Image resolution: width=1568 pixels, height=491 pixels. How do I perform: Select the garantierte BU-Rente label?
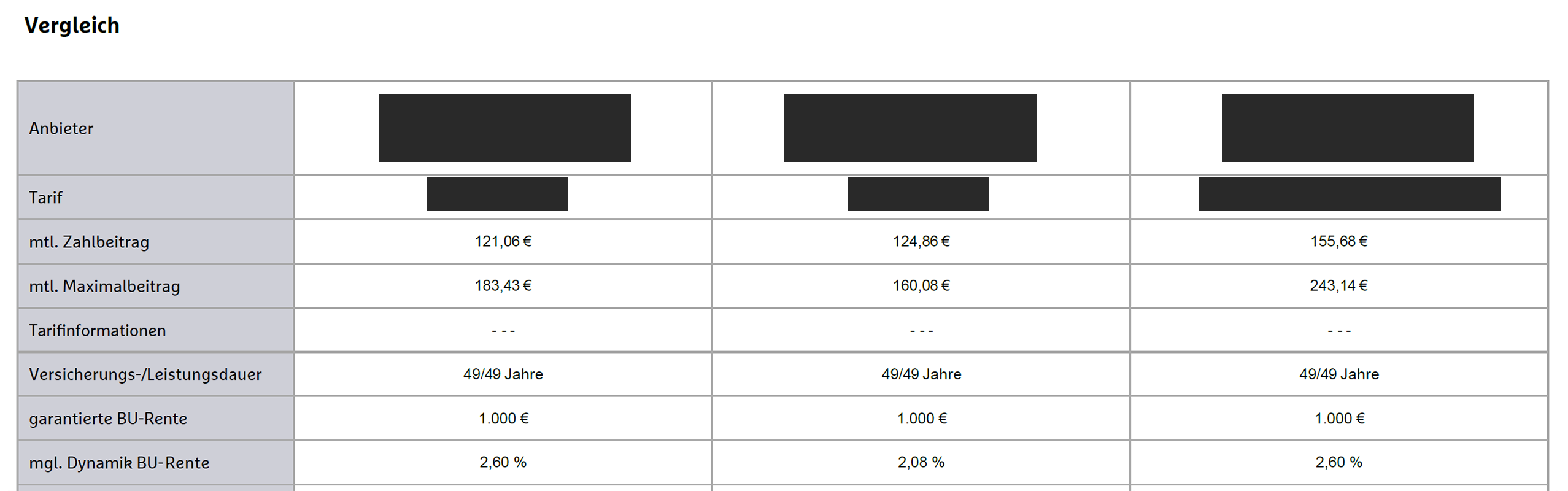tap(108, 419)
